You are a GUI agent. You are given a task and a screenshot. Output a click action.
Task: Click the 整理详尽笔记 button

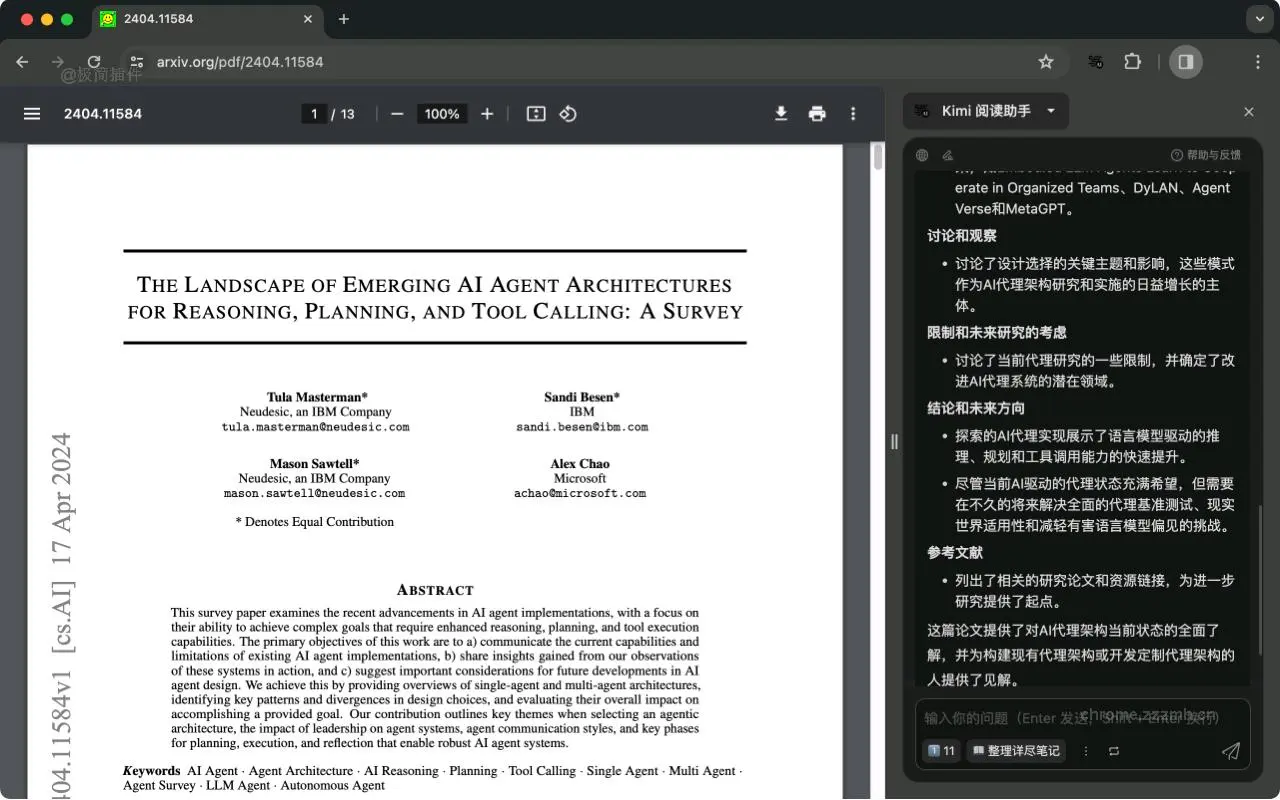click(1016, 751)
